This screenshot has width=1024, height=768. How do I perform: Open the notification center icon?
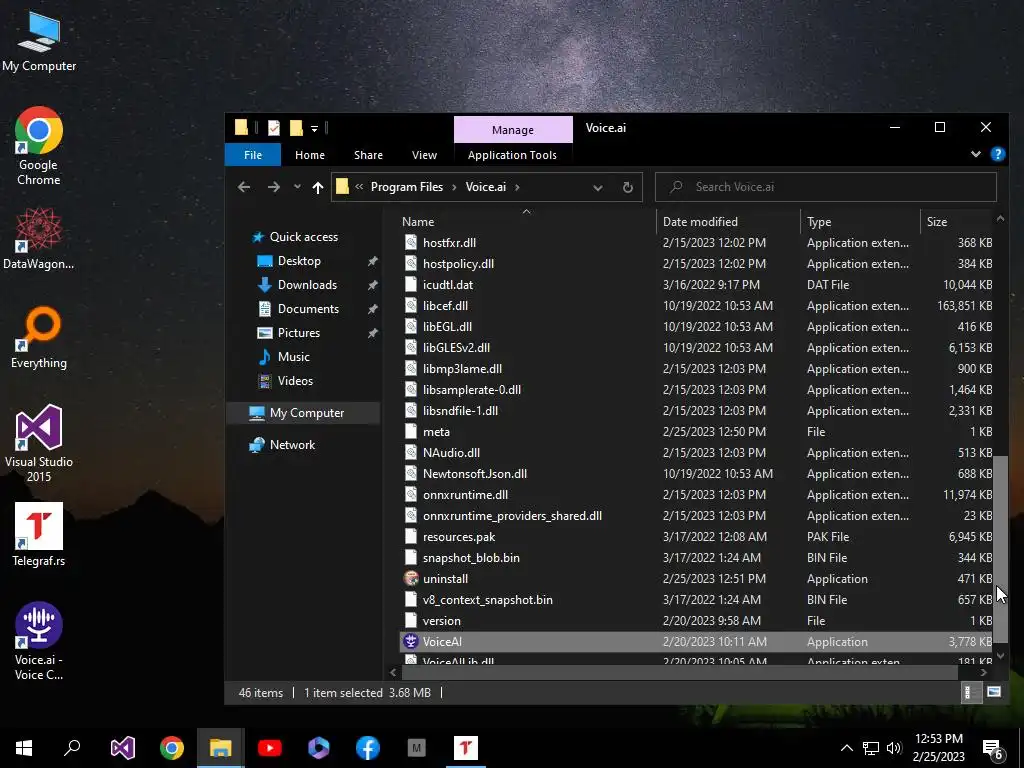pyautogui.click(x=993, y=749)
